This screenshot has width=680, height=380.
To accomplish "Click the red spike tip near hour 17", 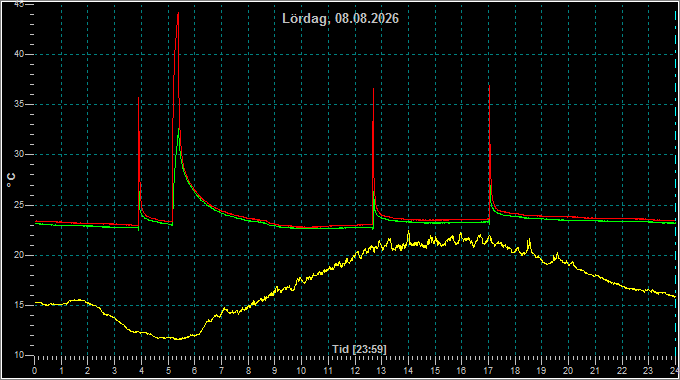I will pyautogui.click(x=490, y=86).
